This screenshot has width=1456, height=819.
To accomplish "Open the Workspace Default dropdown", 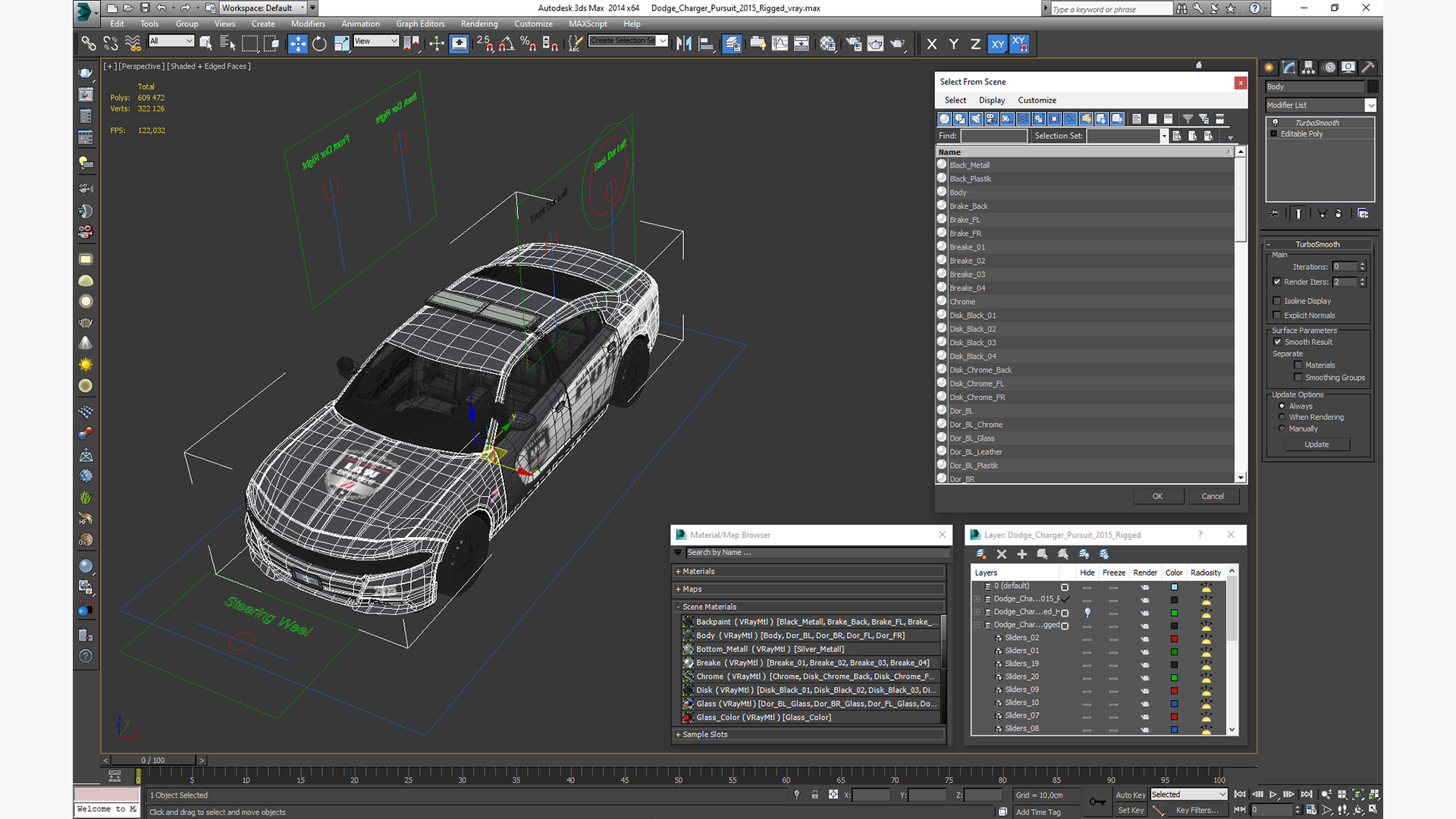I will point(303,8).
